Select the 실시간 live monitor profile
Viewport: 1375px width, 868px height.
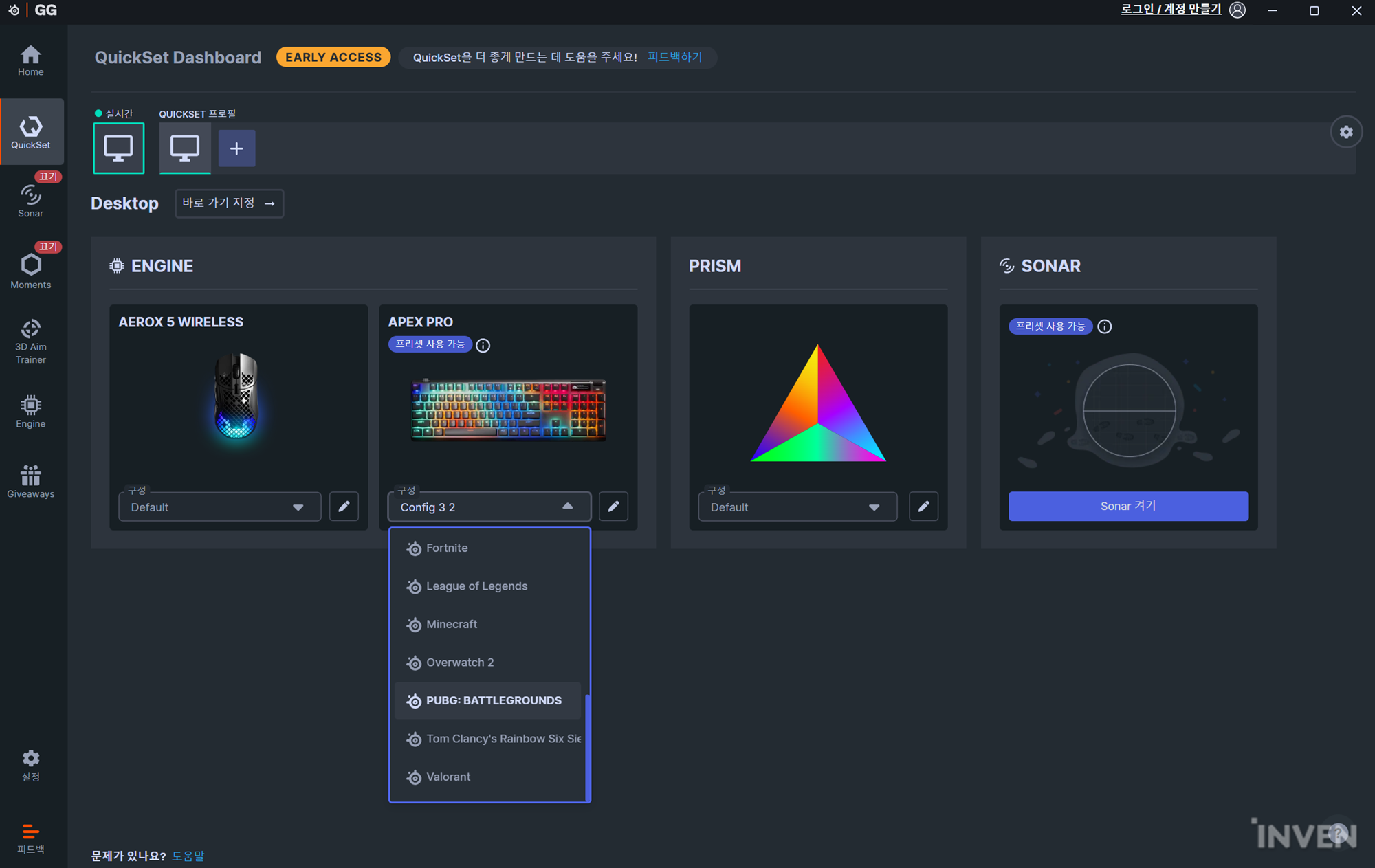[119, 148]
